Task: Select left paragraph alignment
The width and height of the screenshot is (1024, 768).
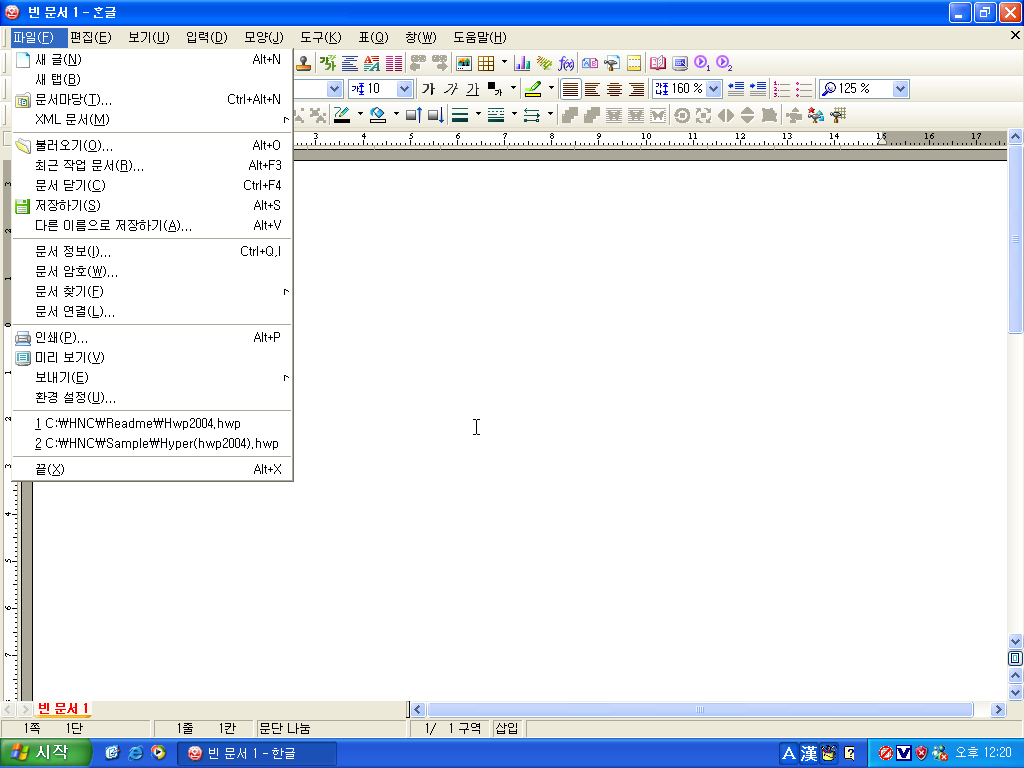Action: click(x=592, y=88)
